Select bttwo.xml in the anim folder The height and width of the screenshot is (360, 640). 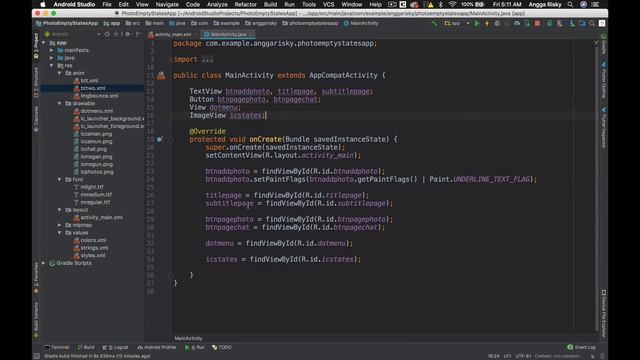pos(93,88)
